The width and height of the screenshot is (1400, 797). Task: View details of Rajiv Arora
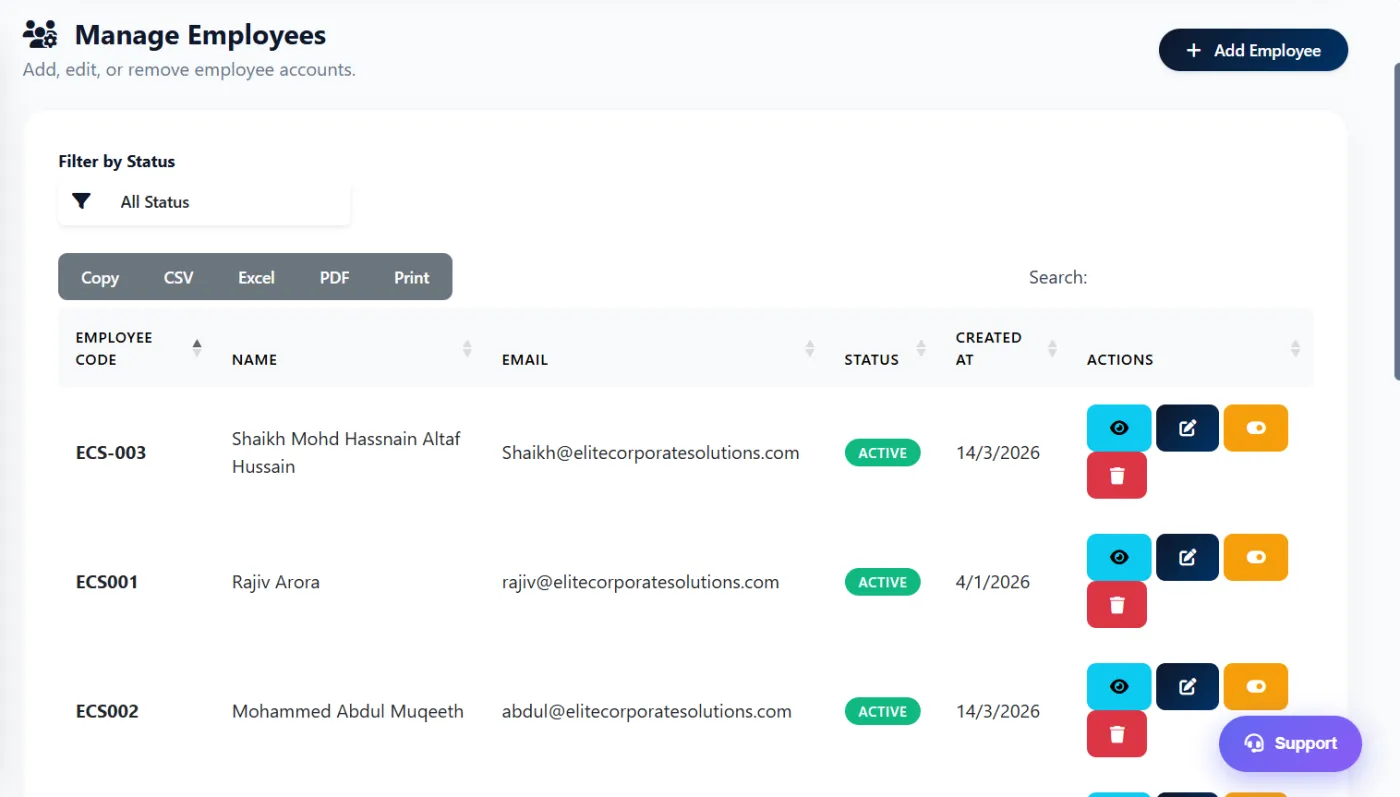pyautogui.click(x=1119, y=557)
